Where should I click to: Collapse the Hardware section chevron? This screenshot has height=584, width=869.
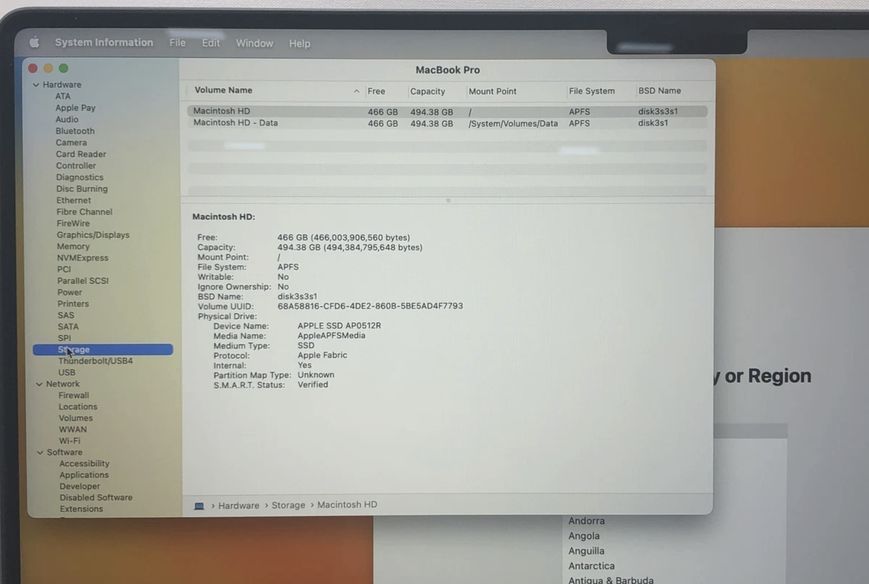36,85
